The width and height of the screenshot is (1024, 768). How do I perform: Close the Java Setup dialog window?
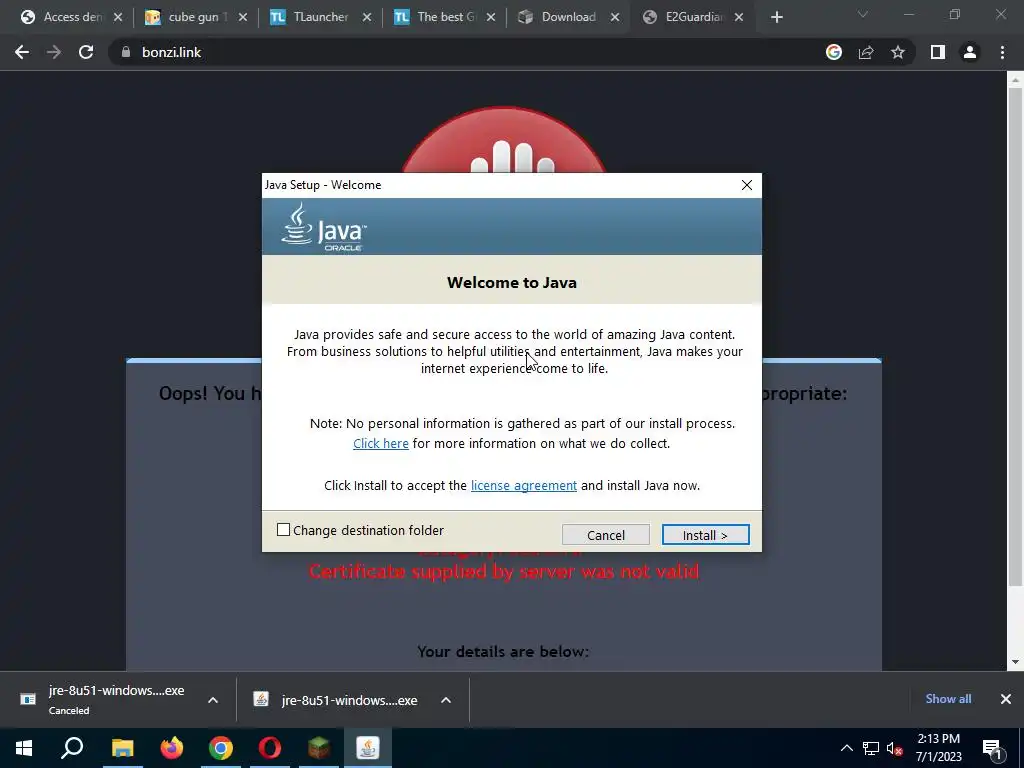(746, 185)
